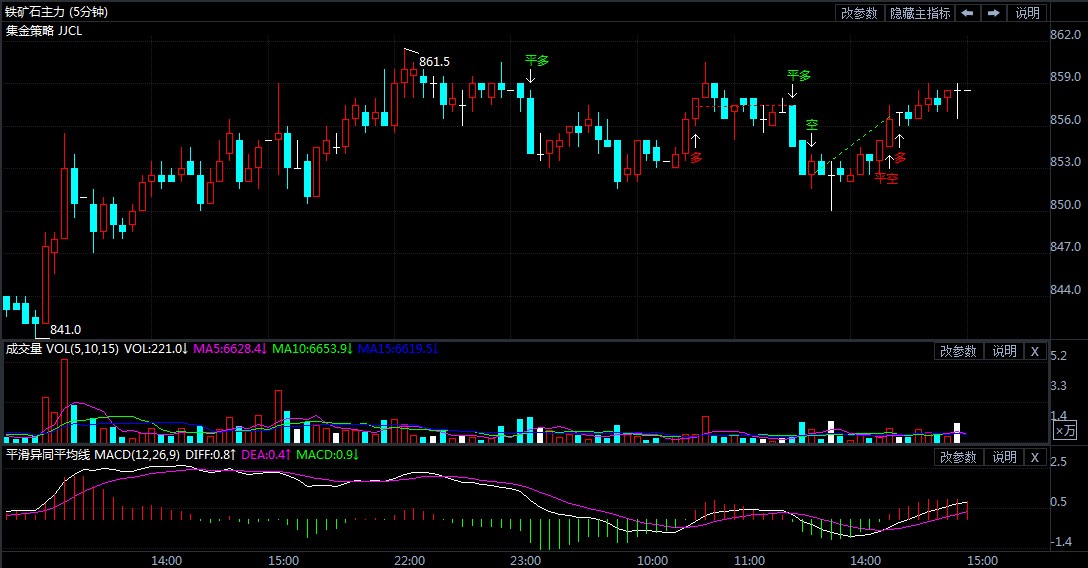Open 说明 in the MACD panel
The width and height of the screenshot is (1088, 568).
point(1003,457)
